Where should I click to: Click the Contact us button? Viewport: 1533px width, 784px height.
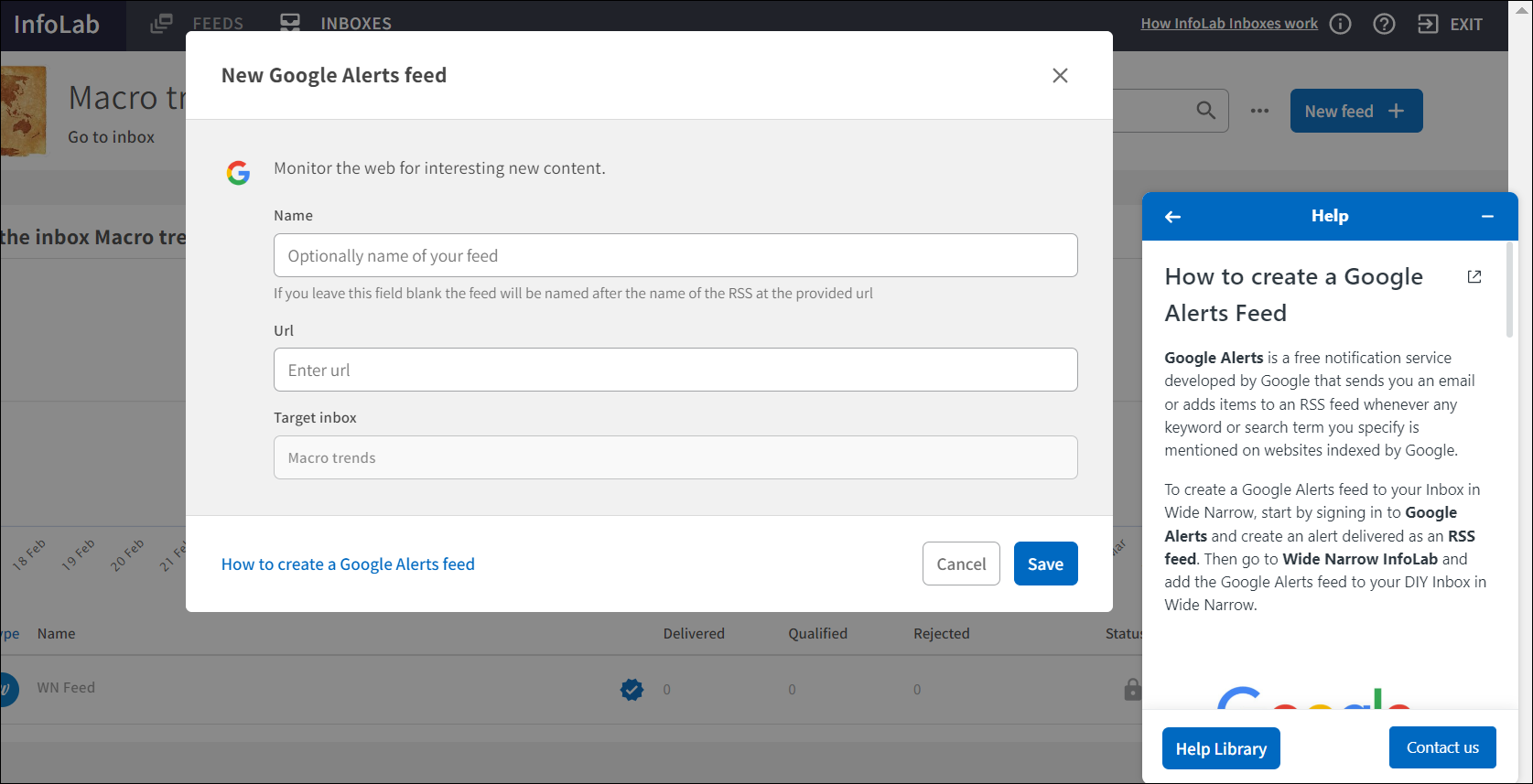(x=1442, y=747)
